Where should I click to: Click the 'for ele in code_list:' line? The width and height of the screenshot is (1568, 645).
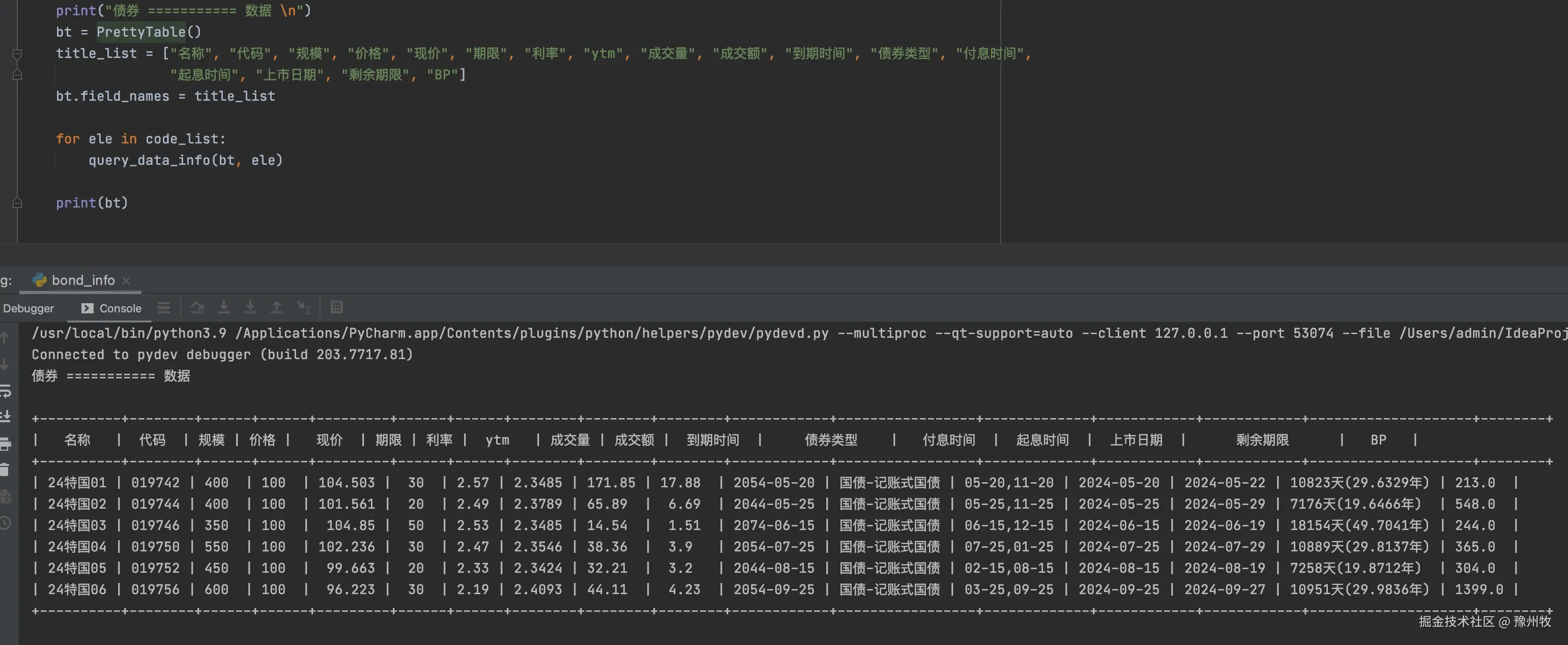pos(140,139)
